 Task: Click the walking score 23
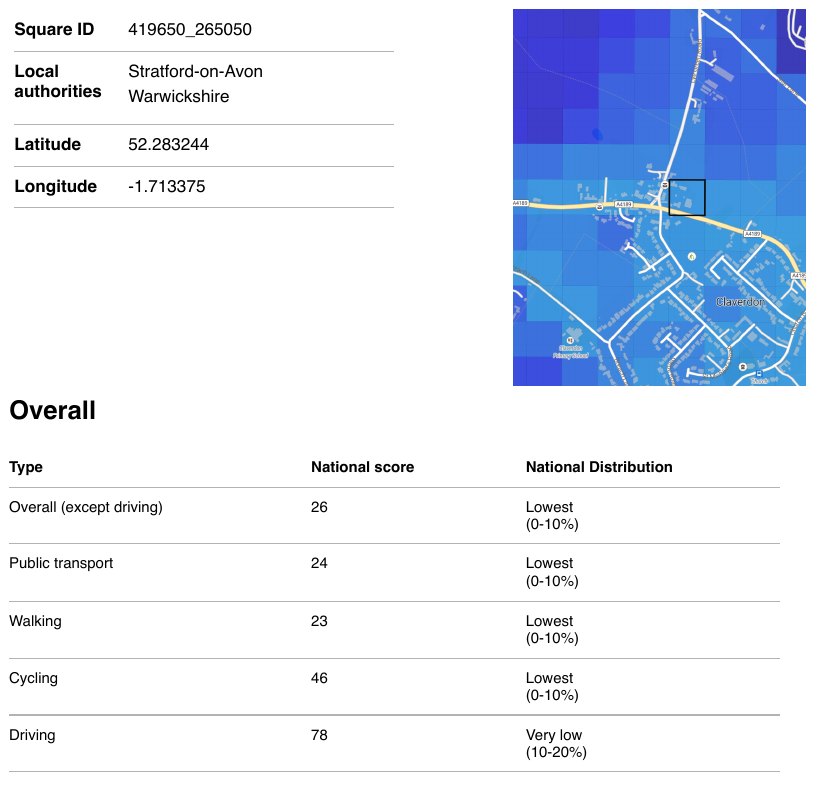[319, 621]
